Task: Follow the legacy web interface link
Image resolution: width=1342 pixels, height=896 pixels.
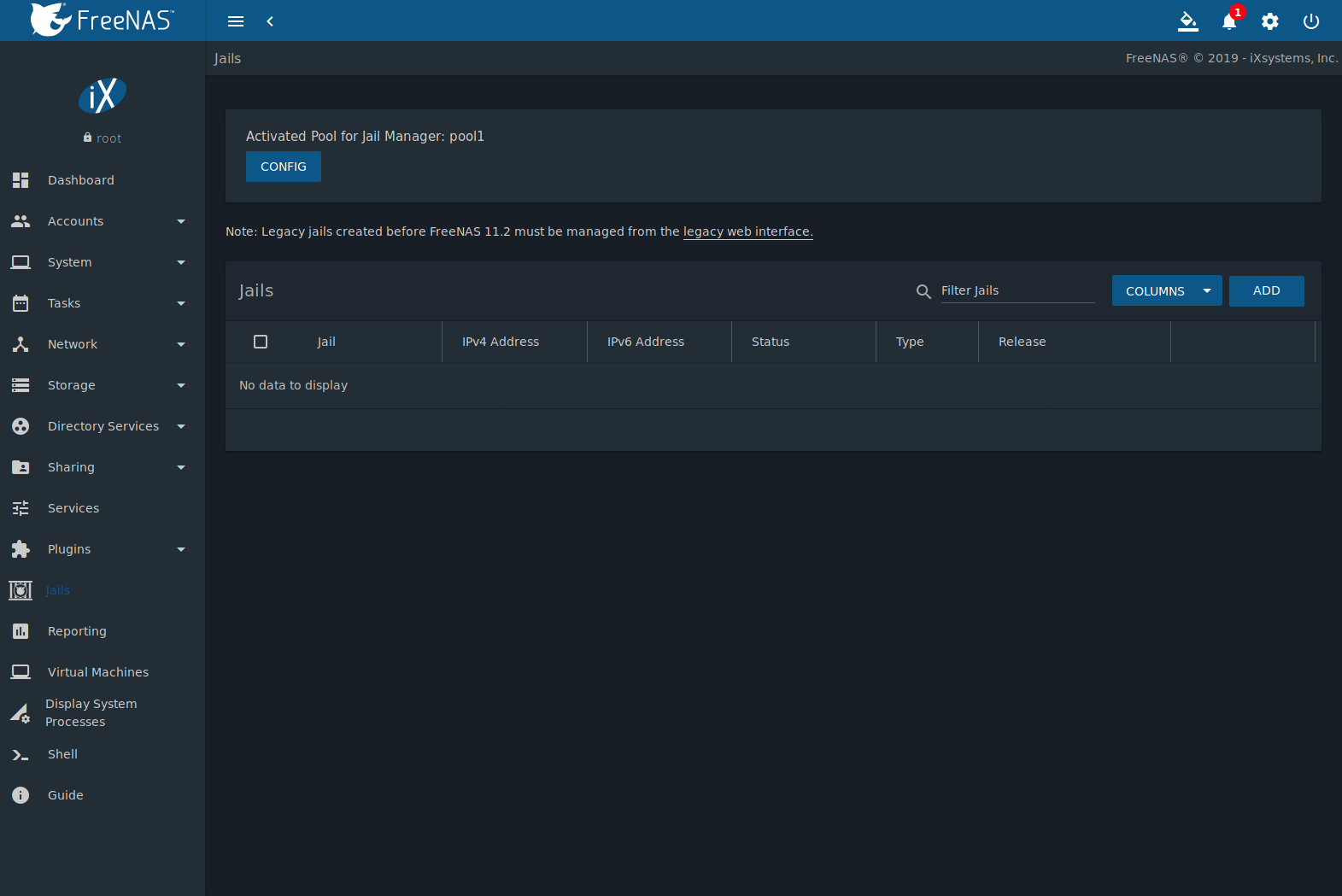Action: pyautogui.click(x=748, y=231)
